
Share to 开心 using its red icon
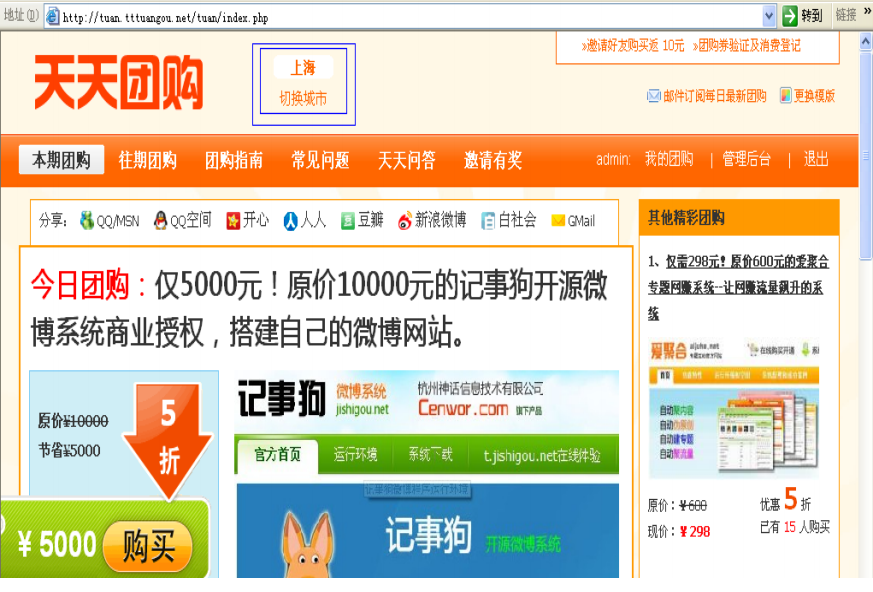233,221
